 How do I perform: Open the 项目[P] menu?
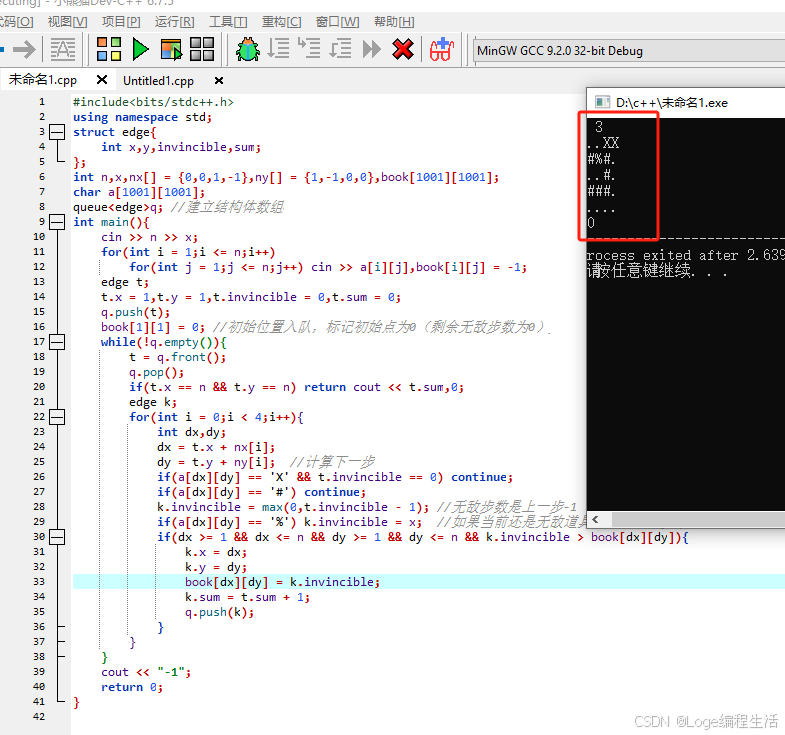(121, 22)
